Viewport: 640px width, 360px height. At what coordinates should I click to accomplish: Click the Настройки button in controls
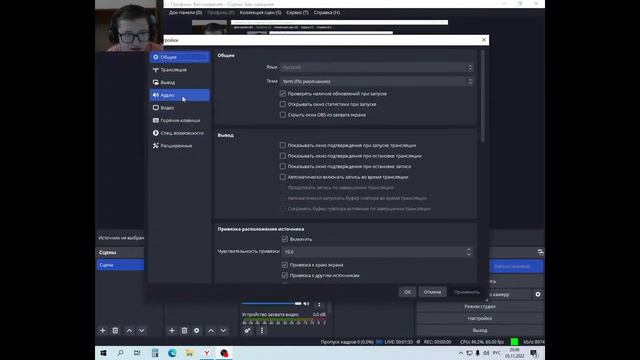point(480,318)
